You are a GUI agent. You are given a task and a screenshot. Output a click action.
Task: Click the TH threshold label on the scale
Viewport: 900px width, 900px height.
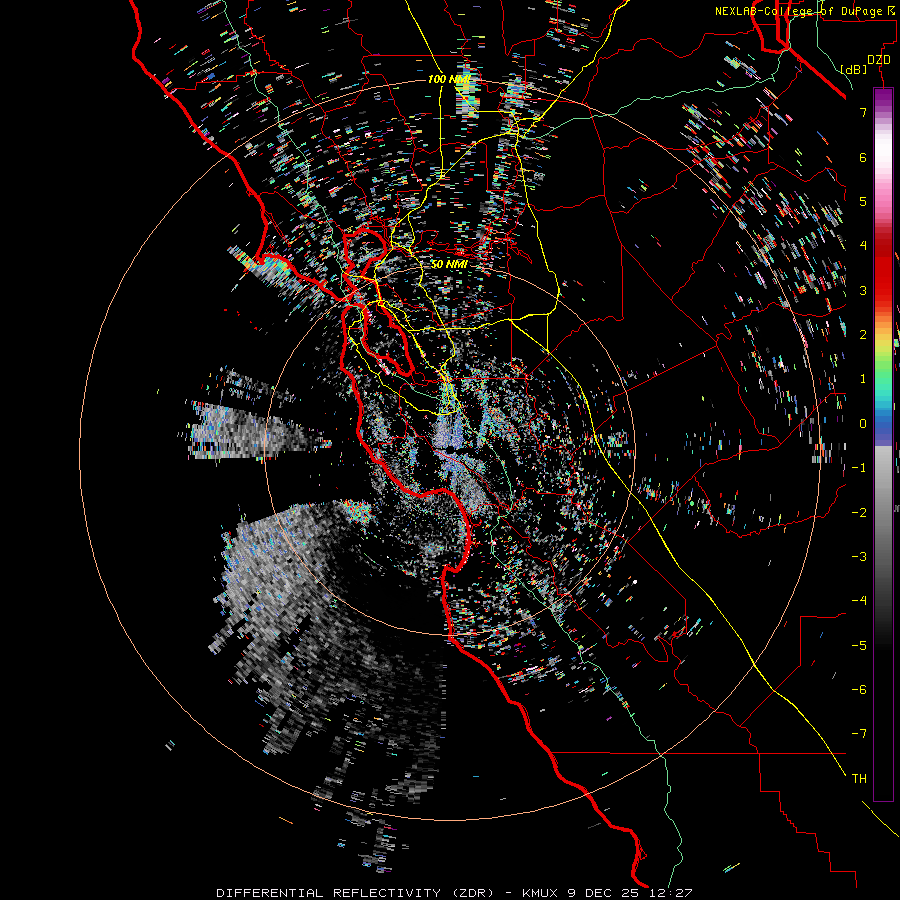click(x=859, y=779)
